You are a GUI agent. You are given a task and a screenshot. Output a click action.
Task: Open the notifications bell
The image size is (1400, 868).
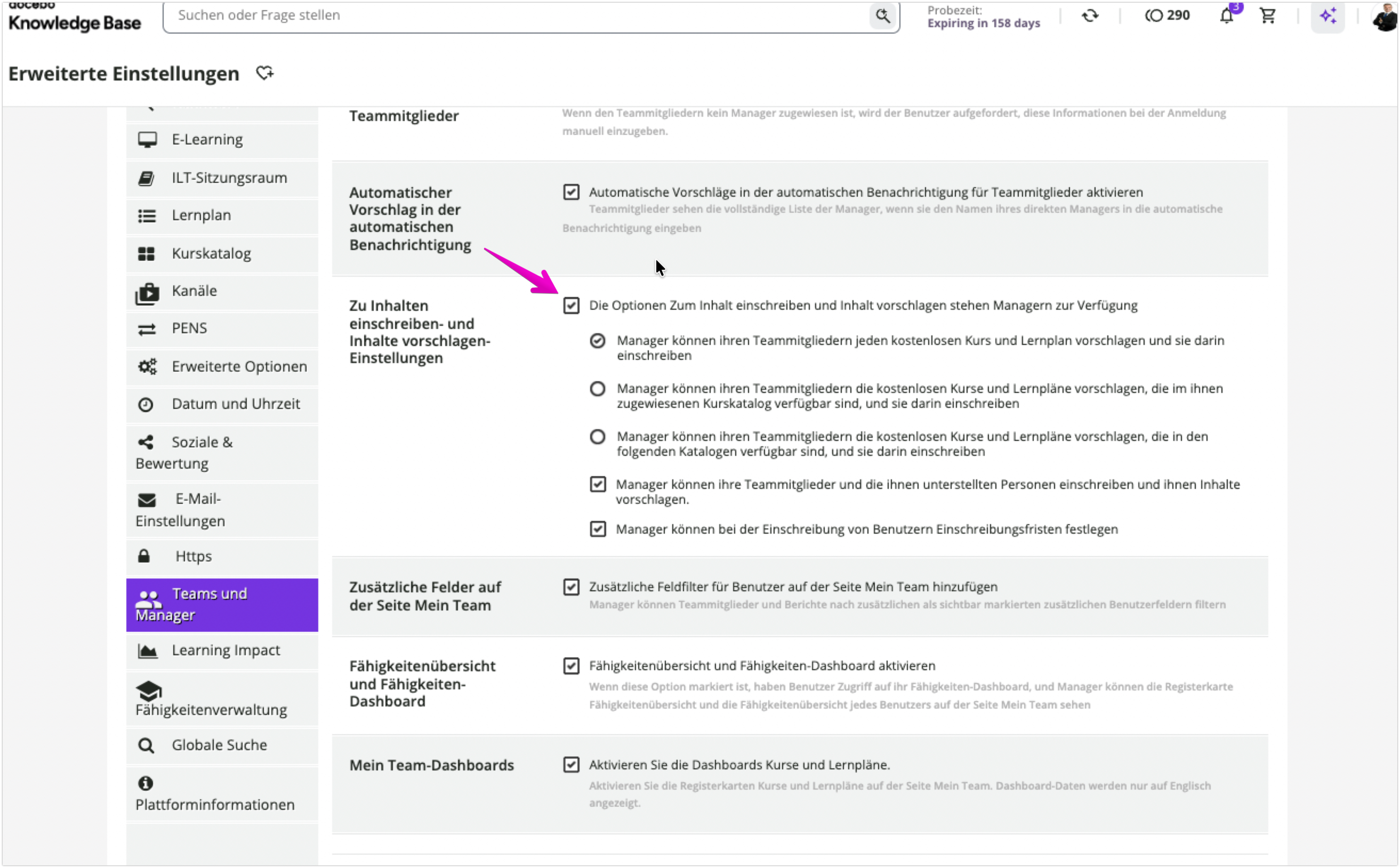pyautogui.click(x=1226, y=15)
